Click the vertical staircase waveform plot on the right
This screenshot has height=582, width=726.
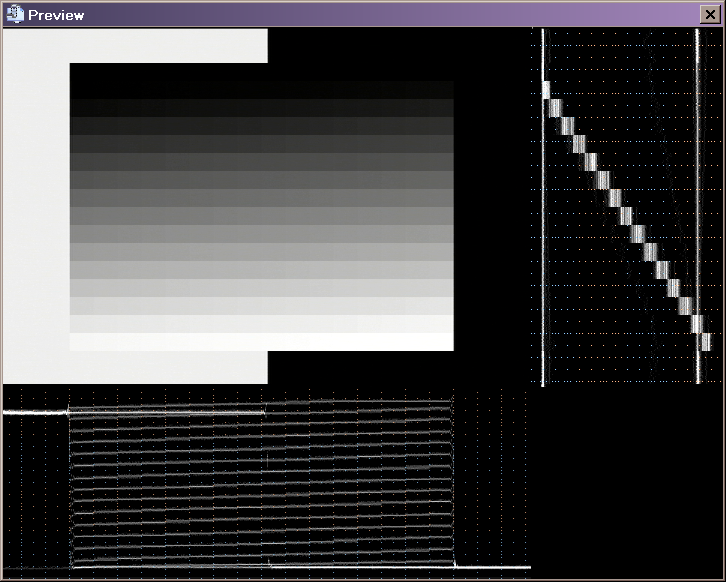[x=626, y=207]
